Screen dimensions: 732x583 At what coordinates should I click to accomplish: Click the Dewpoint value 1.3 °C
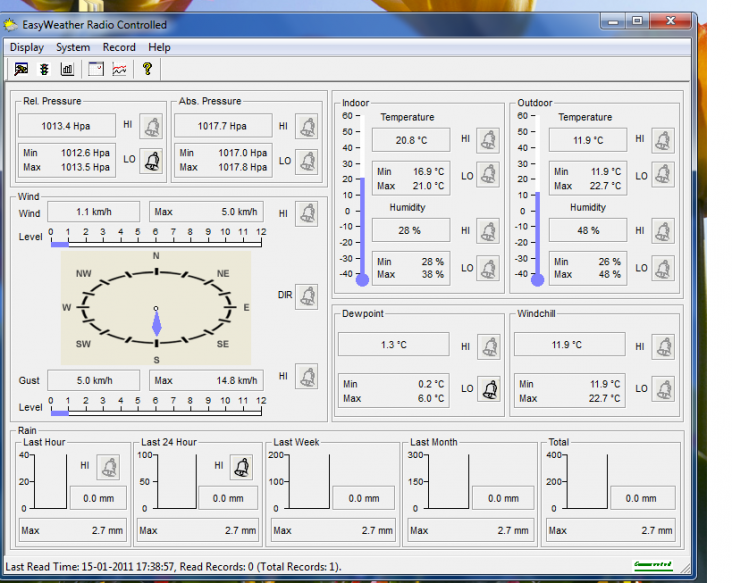pos(394,344)
